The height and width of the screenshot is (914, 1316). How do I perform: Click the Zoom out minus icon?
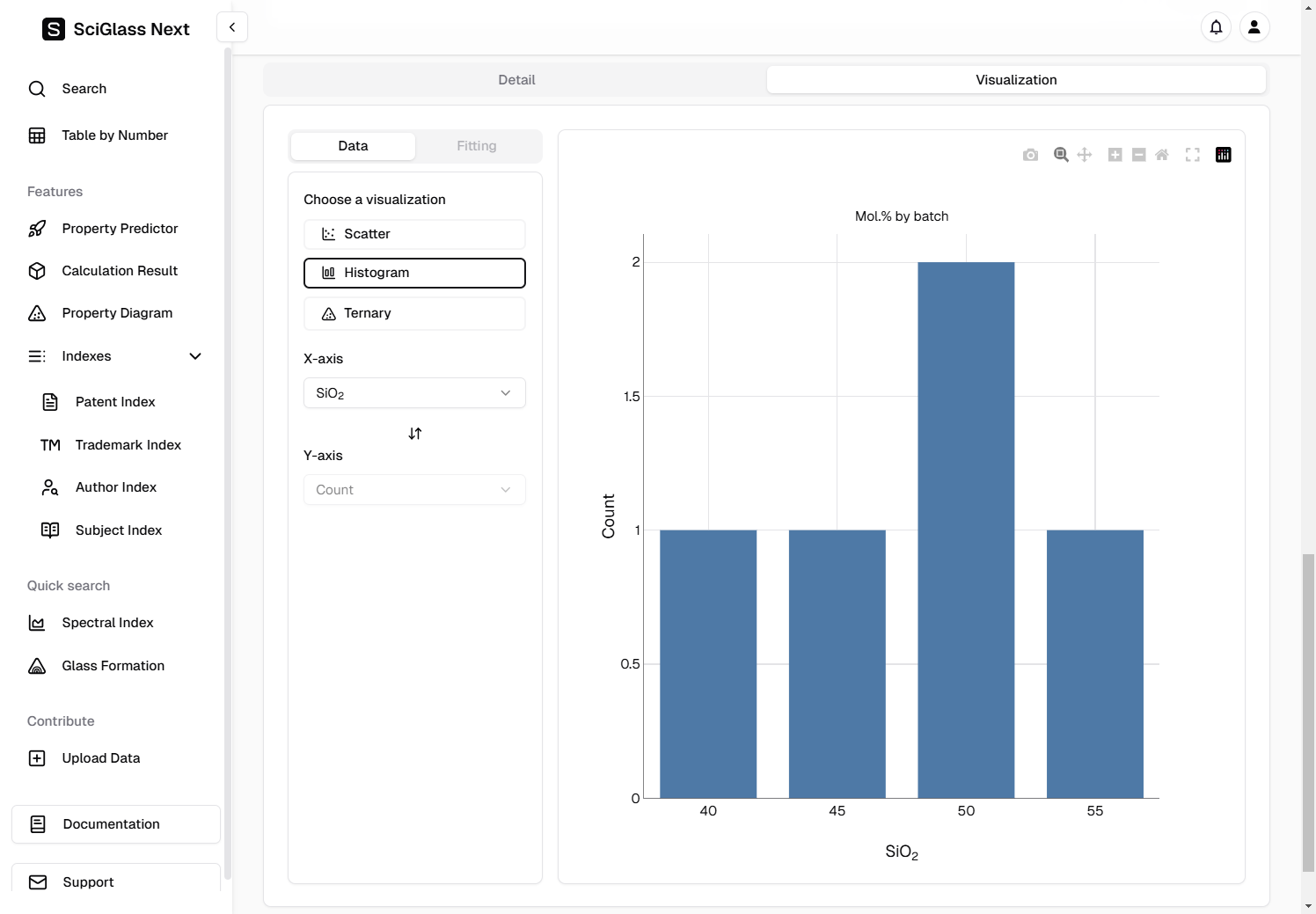[x=1138, y=155]
